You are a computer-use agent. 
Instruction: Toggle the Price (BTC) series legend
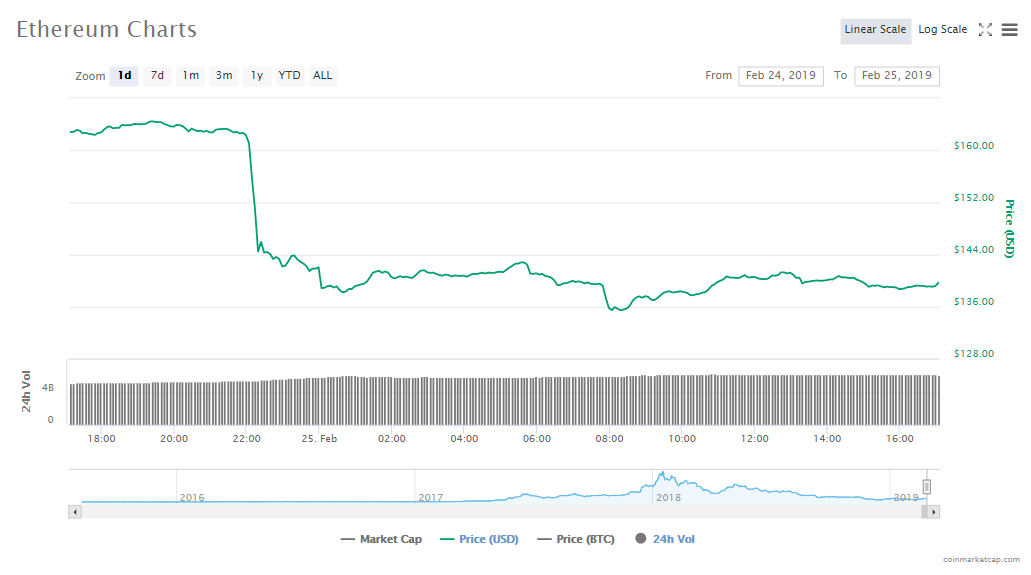pyautogui.click(x=577, y=539)
